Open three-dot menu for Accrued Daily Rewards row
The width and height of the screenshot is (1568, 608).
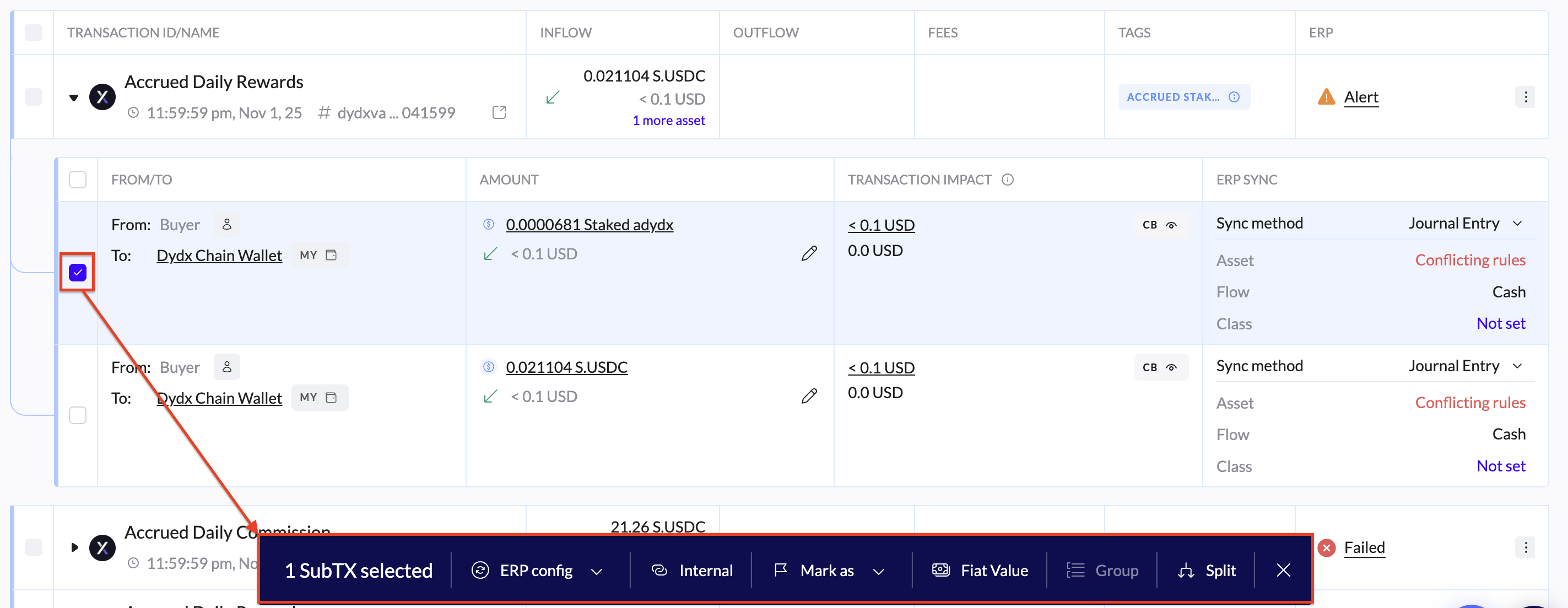[x=1526, y=97]
